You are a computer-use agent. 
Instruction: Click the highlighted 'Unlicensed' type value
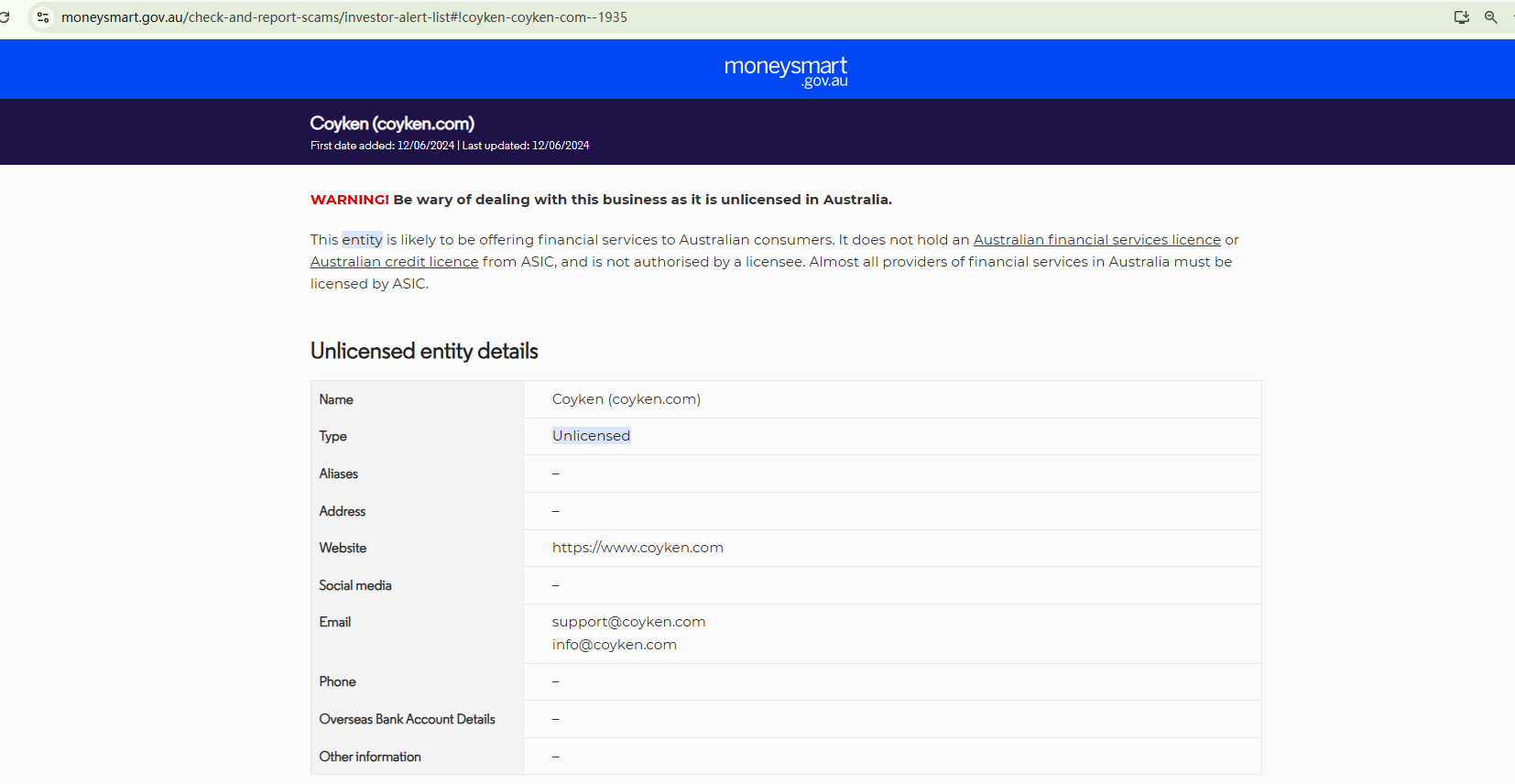(x=592, y=436)
